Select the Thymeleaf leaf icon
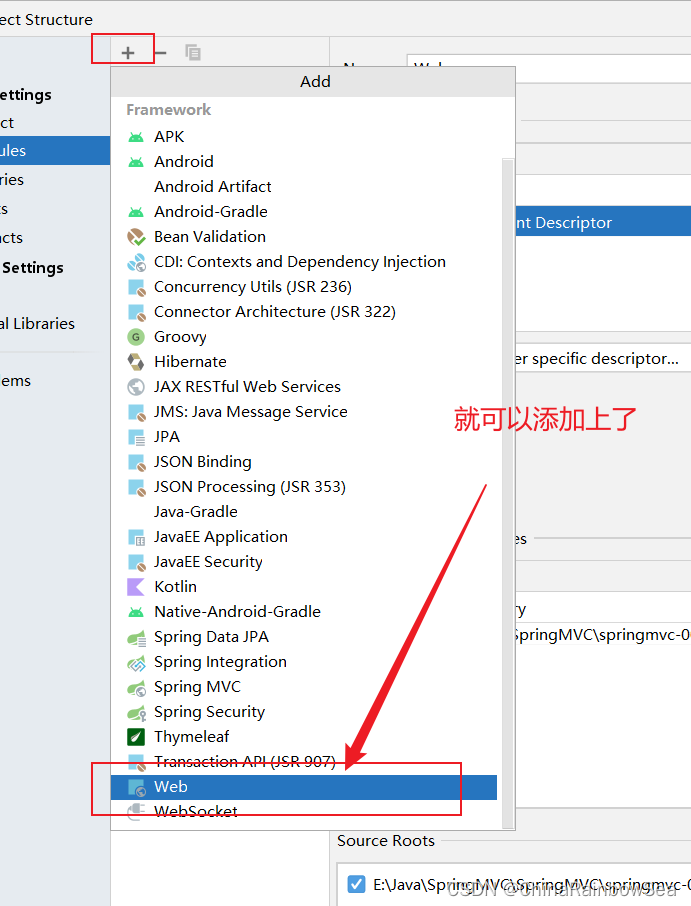691x906 pixels. (136, 737)
